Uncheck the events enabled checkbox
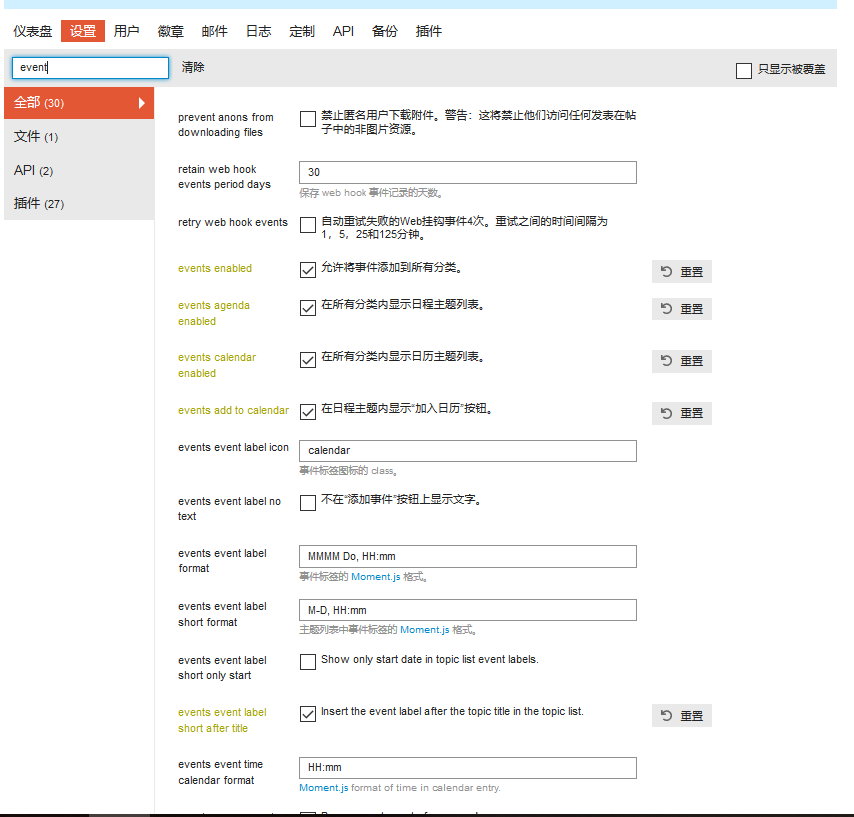Image resolution: width=854 pixels, height=817 pixels. pos(308,270)
